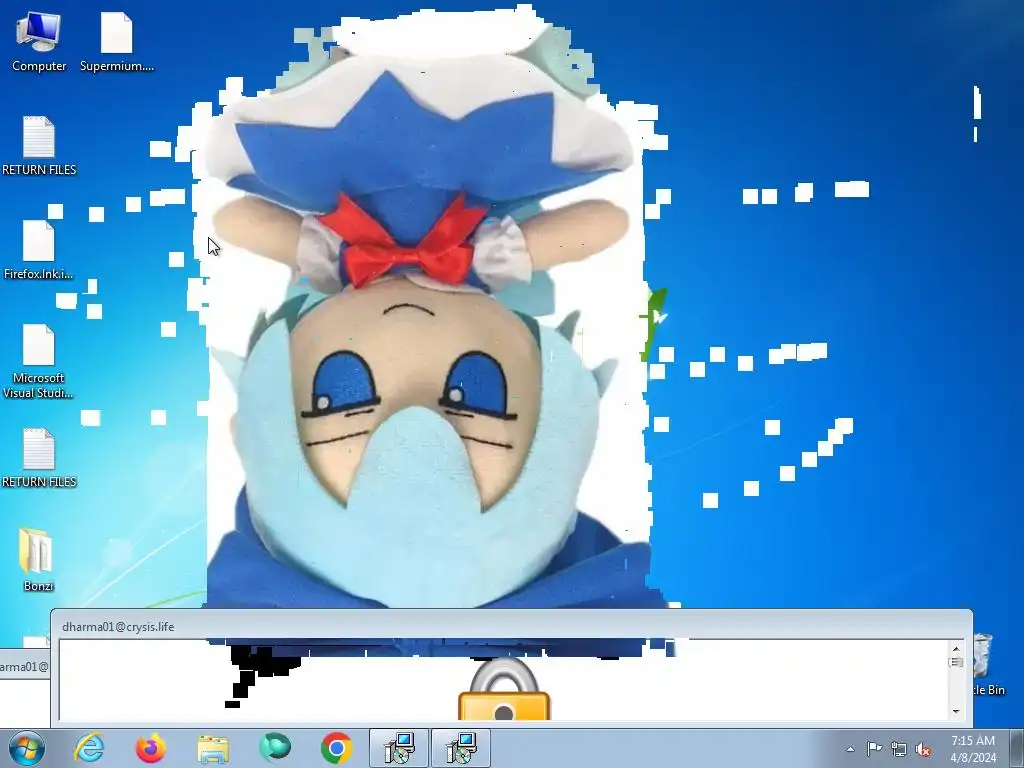Image resolution: width=1024 pixels, height=768 pixels.
Task: Open the clock showing 7:15 AM
Action: click(973, 749)
